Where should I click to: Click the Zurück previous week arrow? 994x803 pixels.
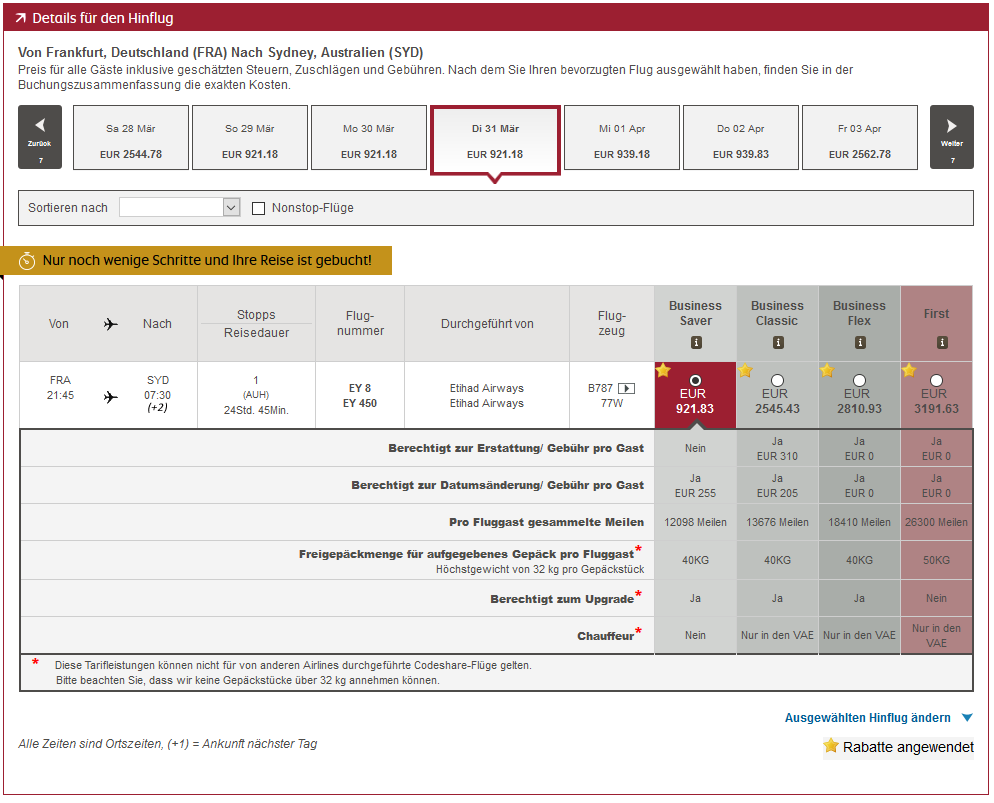(x=40, y=137)
